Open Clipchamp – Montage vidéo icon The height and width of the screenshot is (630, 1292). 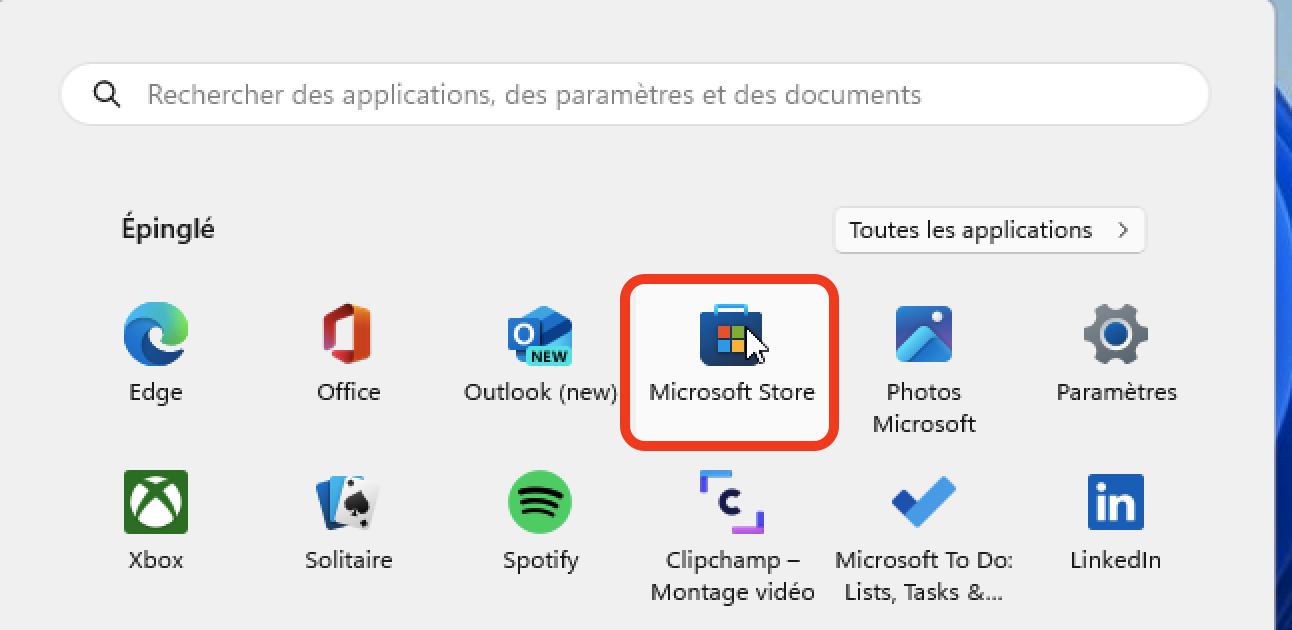[731, 502]
